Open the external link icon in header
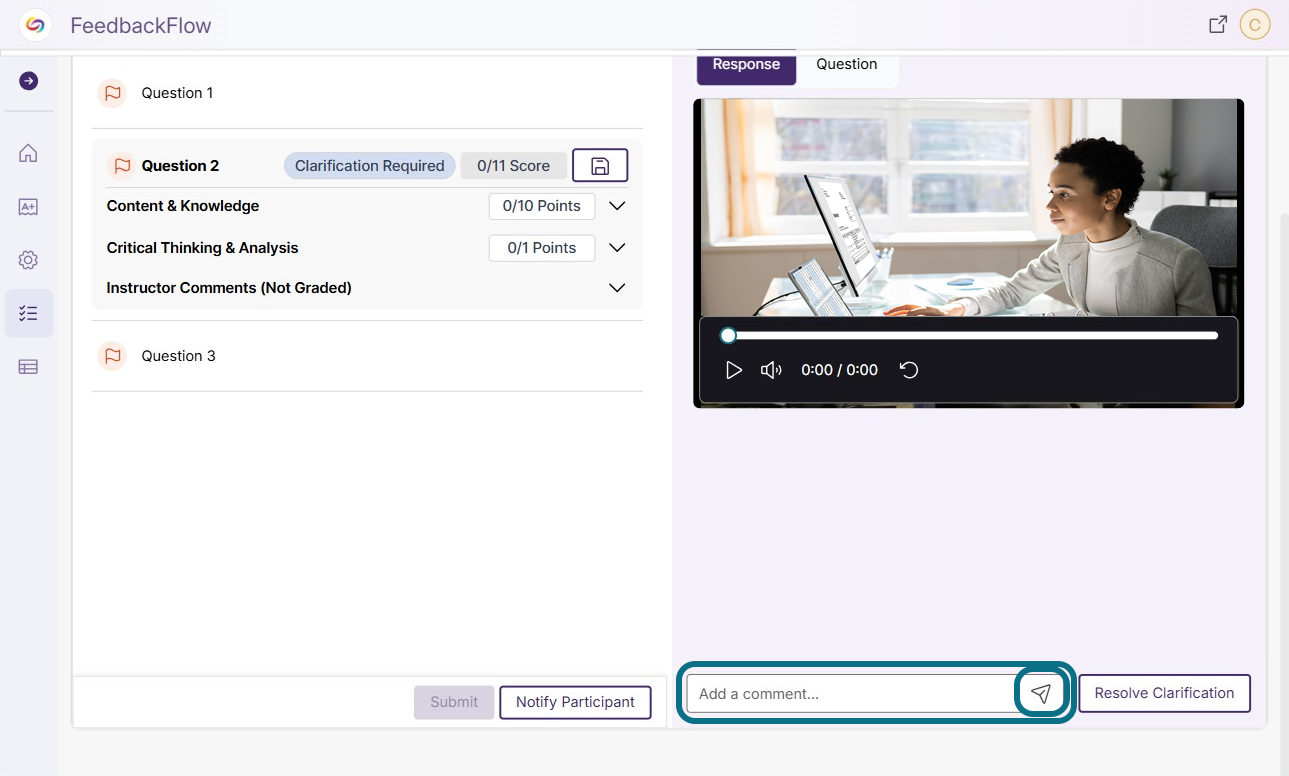This screenshot has width=1289, height=776. click(x=1218, y=25)
